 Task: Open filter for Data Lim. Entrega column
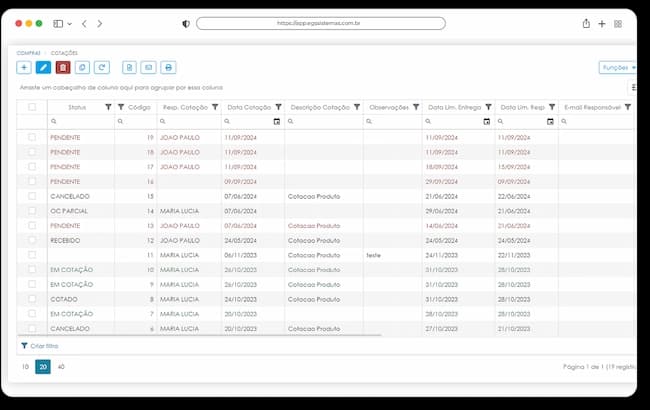coord(489,107)
